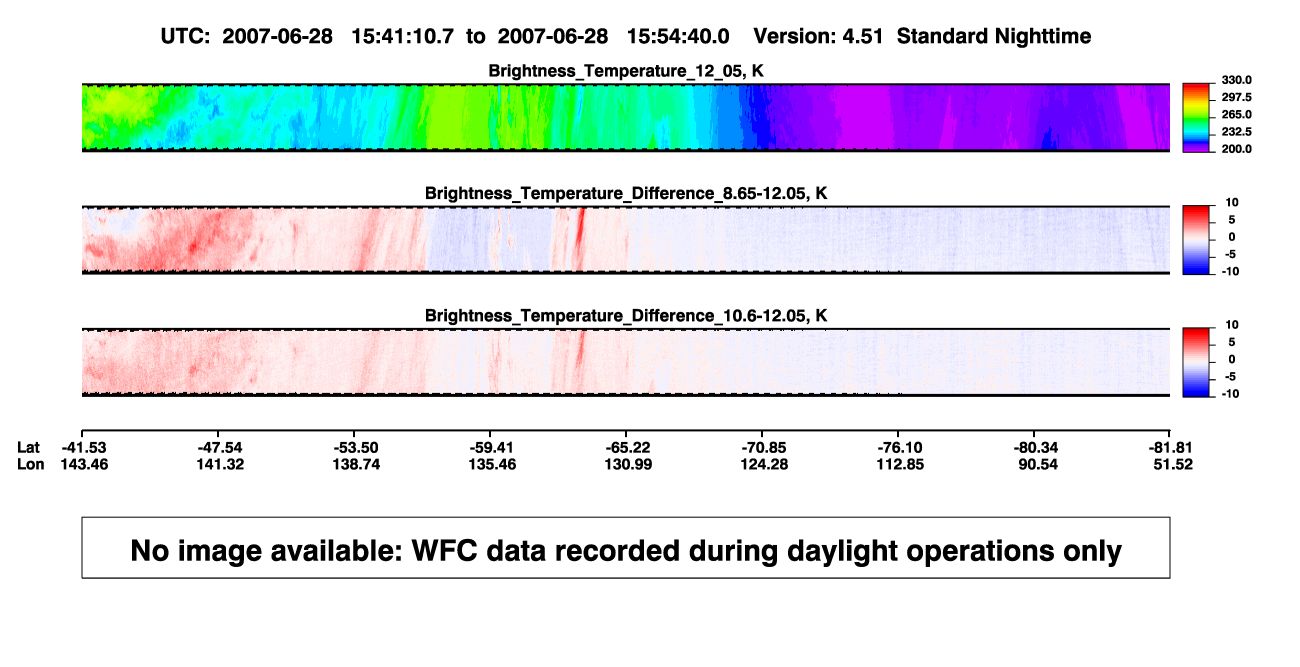Click the title 'Brightness_Temperature_Difference_10.6-12.05, K'
The width and height of the screenshot is (1300, 667).
point(626,315)
